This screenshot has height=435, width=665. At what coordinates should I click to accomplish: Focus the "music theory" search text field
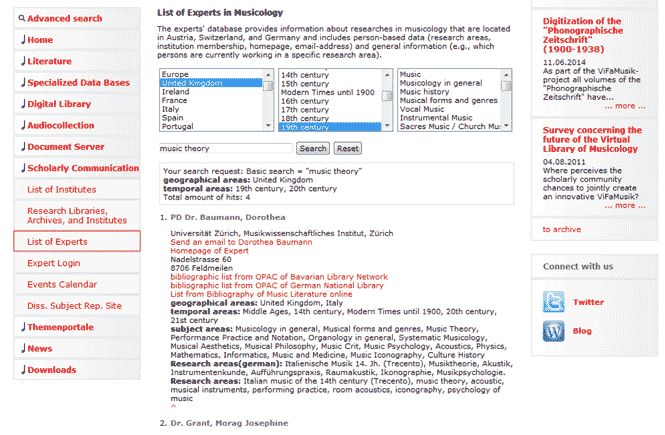pyautogui.click(x=226, y=148)
